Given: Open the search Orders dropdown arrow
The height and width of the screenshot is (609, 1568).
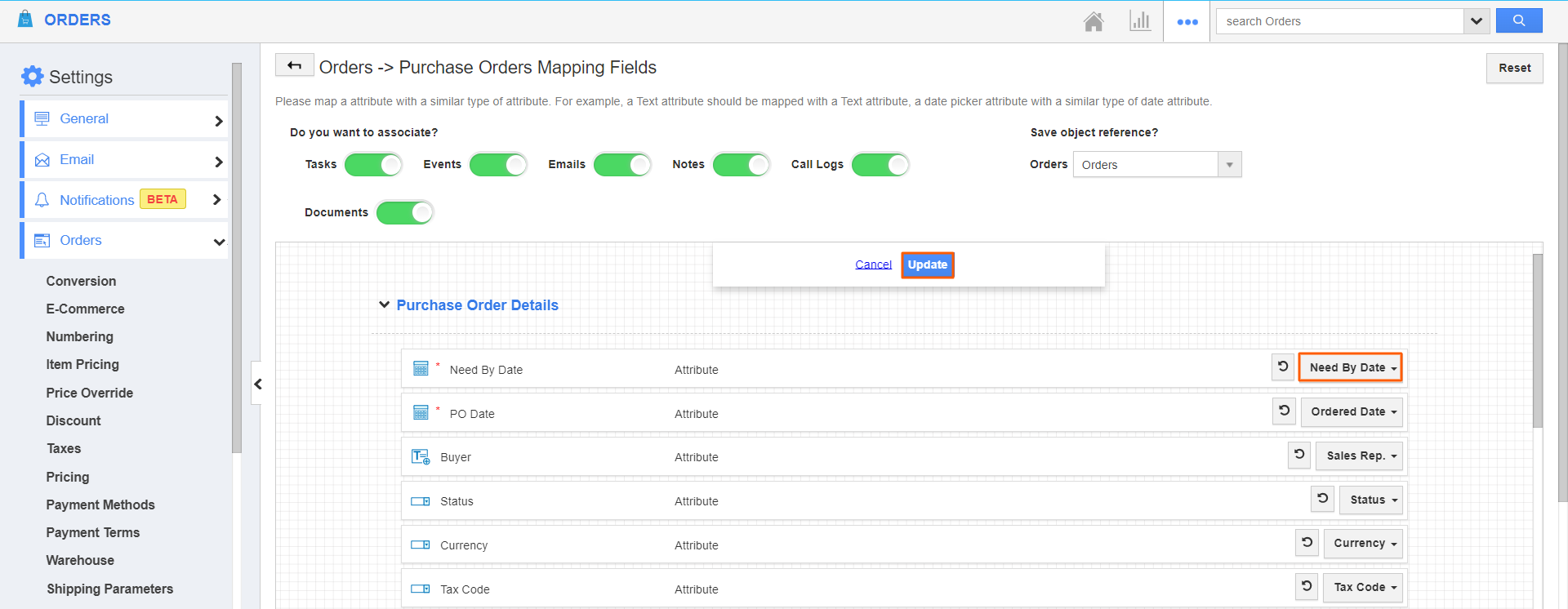Looking at the screenshot, I should click(x=1477, y=21).
